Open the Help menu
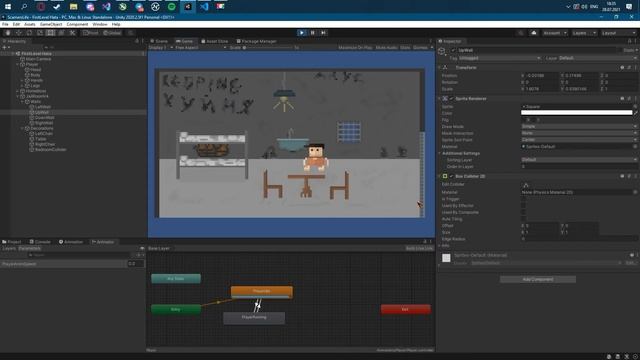640x360 pixels. pos(116,24)
